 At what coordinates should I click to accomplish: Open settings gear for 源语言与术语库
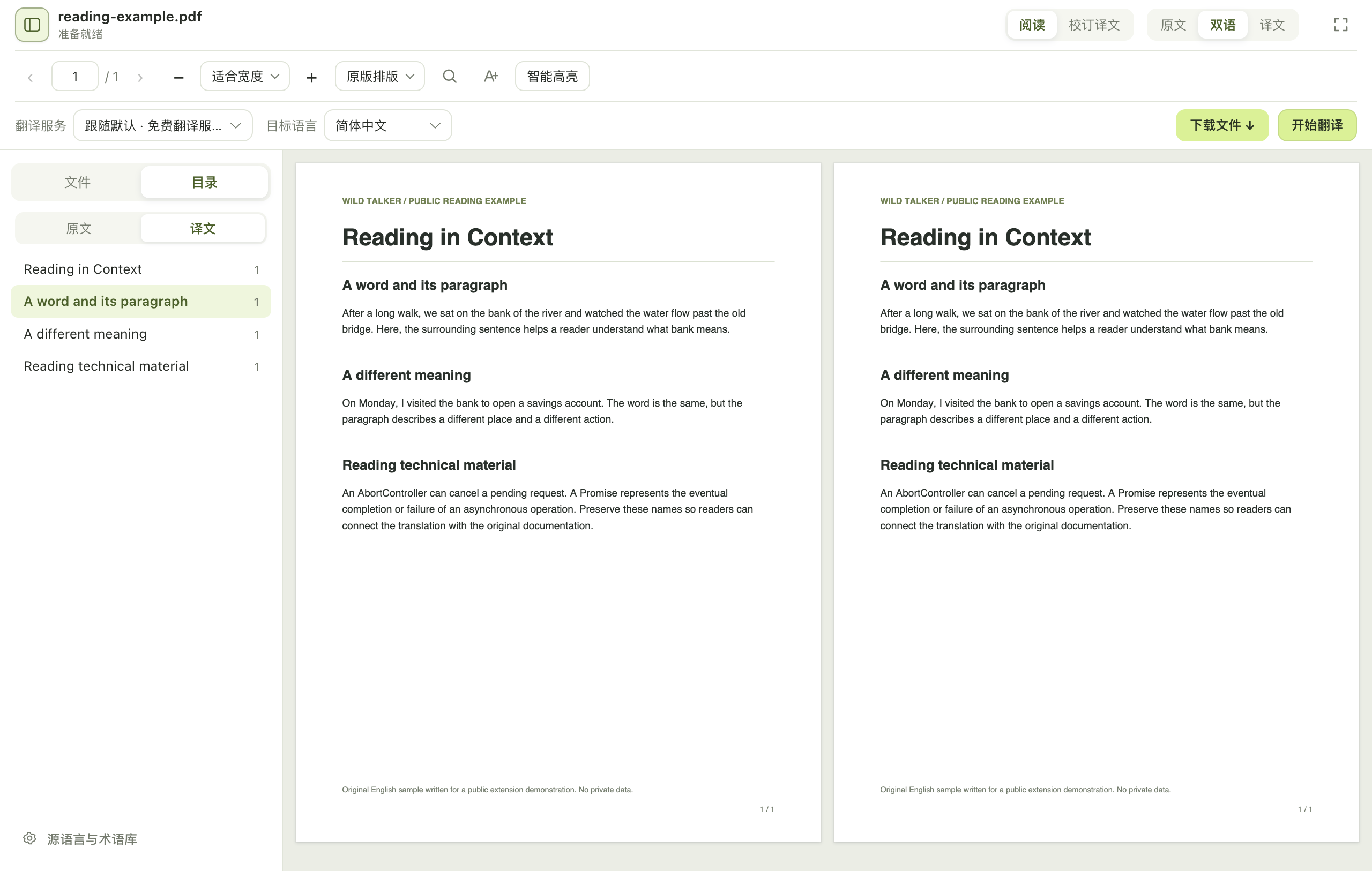point(29,838)
